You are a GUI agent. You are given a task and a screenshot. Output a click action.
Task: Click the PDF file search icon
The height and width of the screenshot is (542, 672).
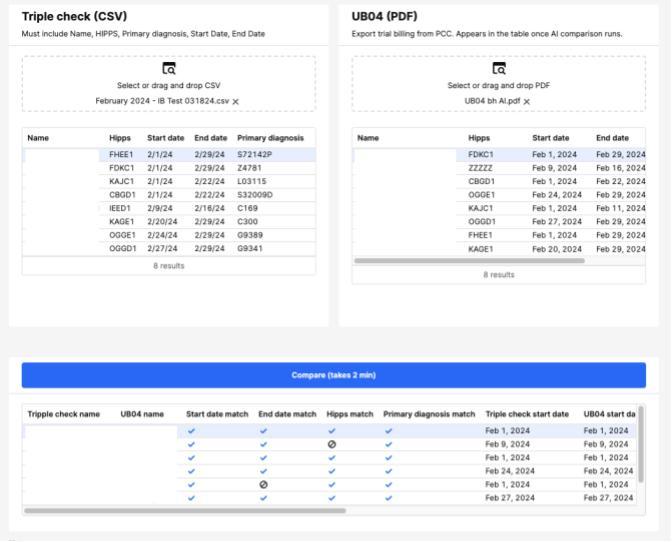[499, 69]
